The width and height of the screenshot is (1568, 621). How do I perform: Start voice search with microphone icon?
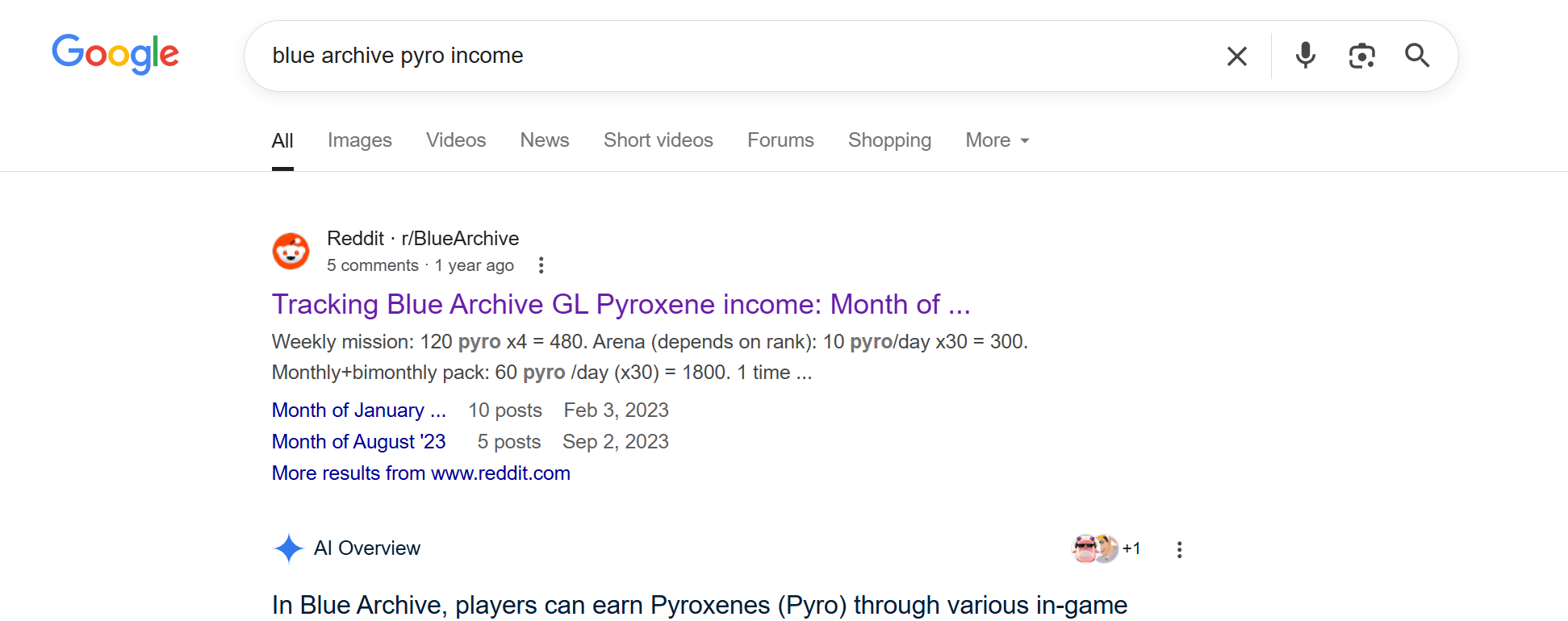tap(1305, 56)
